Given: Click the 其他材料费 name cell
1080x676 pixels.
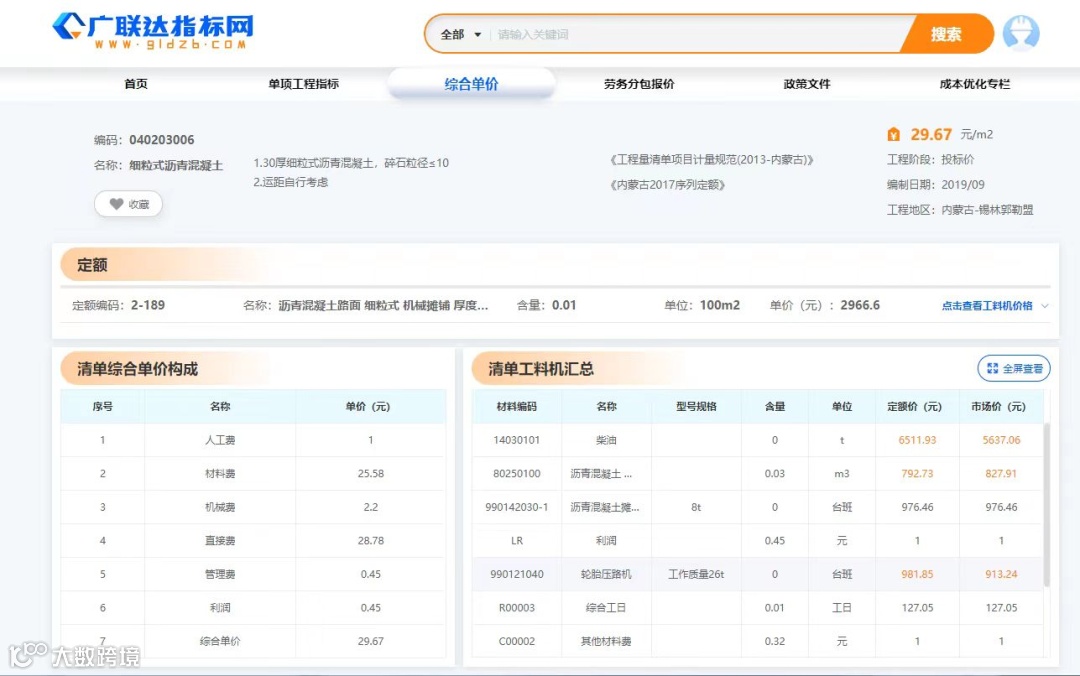Looking at the screenshot, I should pyautogui.click(x=606, y=641).
